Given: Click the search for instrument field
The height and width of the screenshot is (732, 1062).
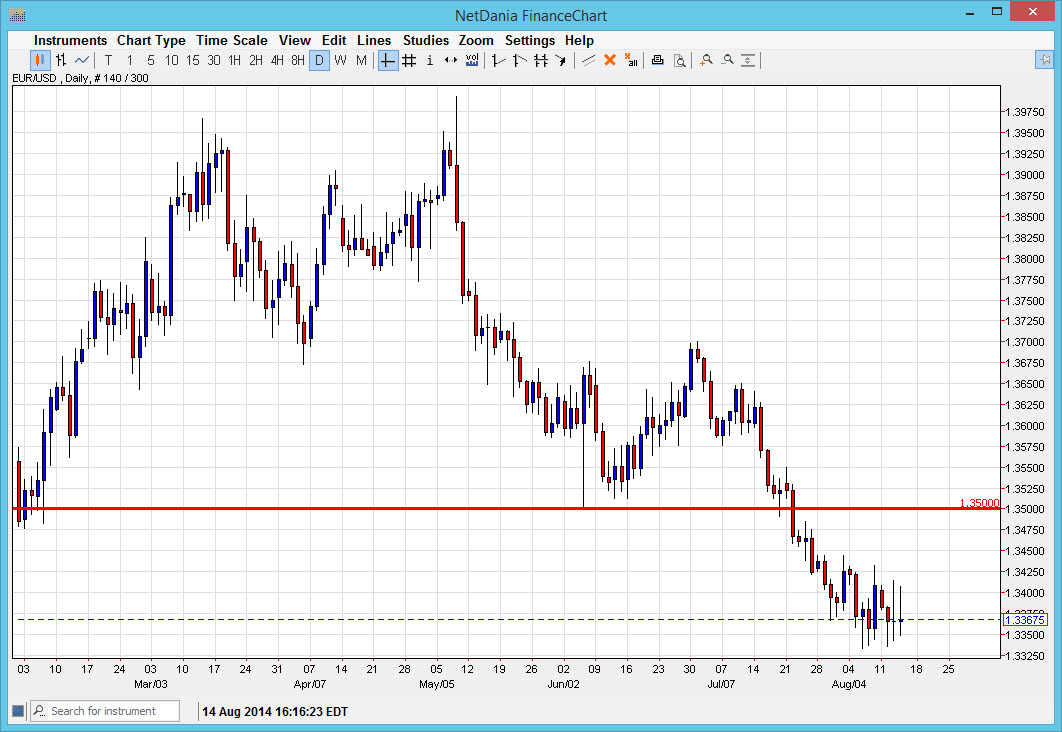Looking at the screenshot, I should coord(105,710).
